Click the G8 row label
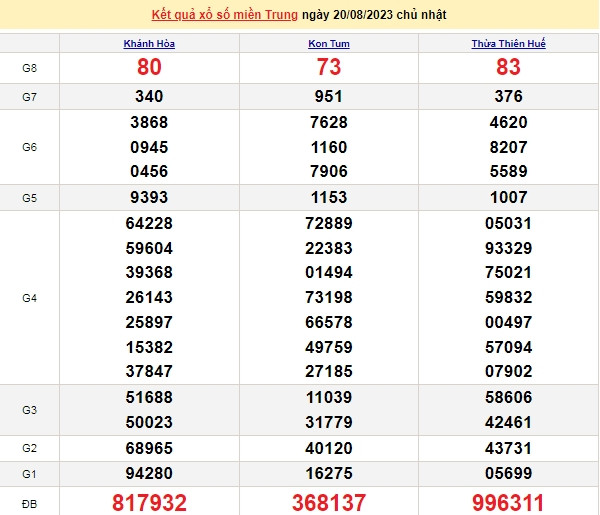 tap(29, 68)
